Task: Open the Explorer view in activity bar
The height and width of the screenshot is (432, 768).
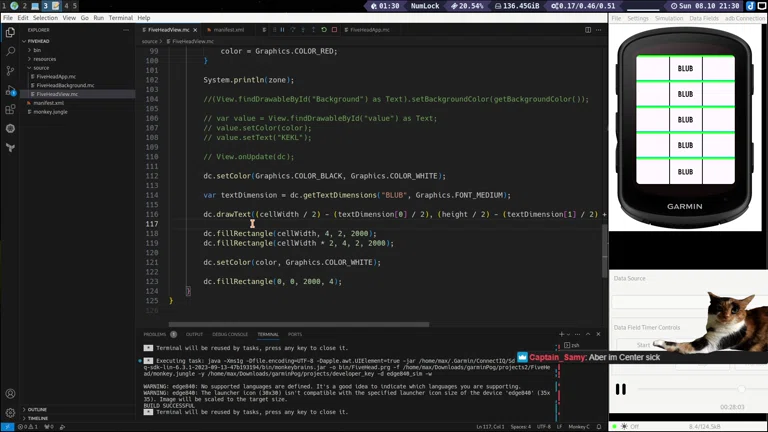Action: (10, 32)
